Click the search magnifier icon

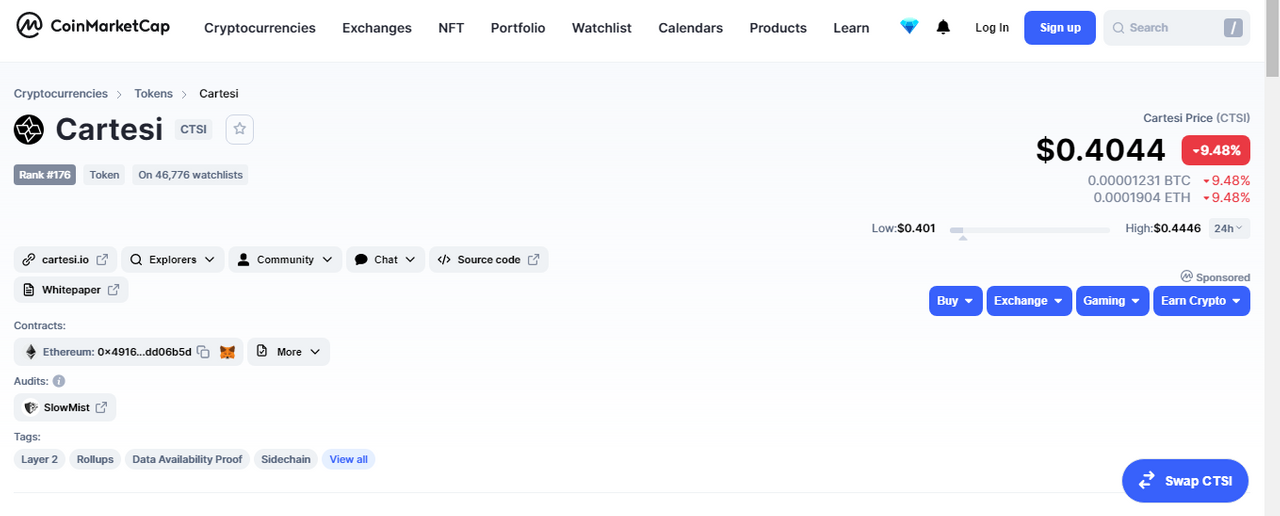[1118, 28]
